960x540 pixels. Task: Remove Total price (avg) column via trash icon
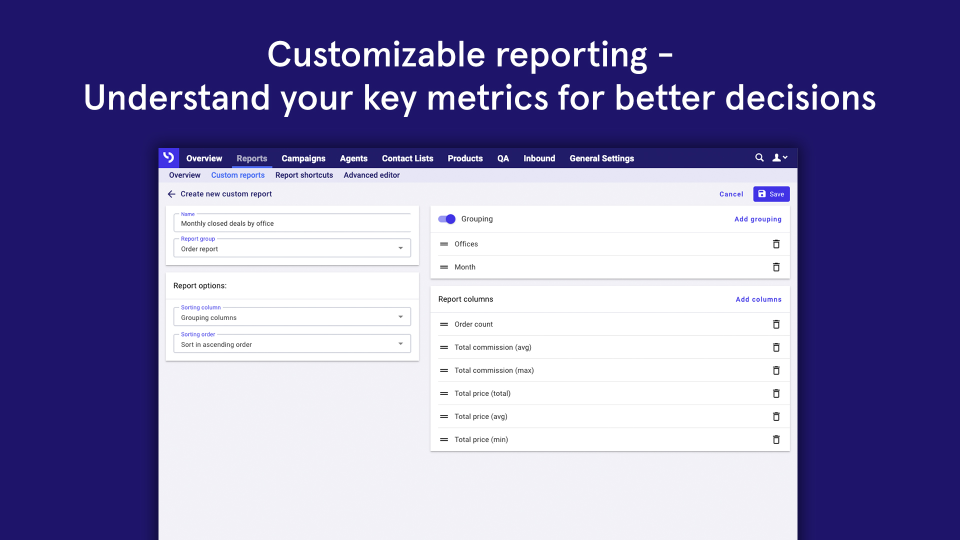tap(776, 416)
